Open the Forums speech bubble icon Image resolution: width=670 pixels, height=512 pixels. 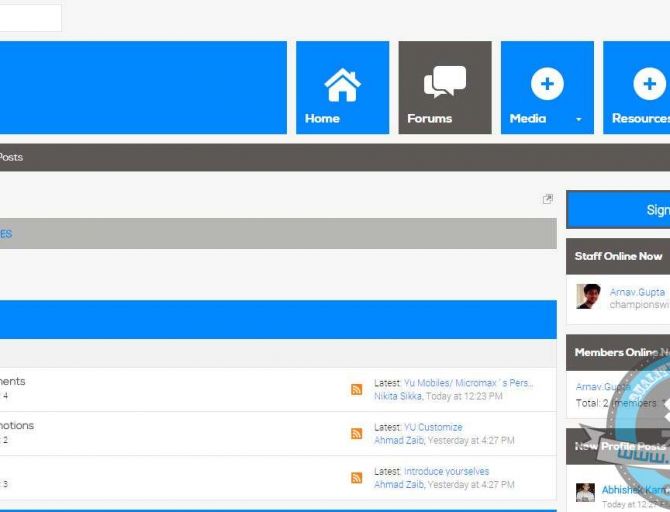coord(444,82)
